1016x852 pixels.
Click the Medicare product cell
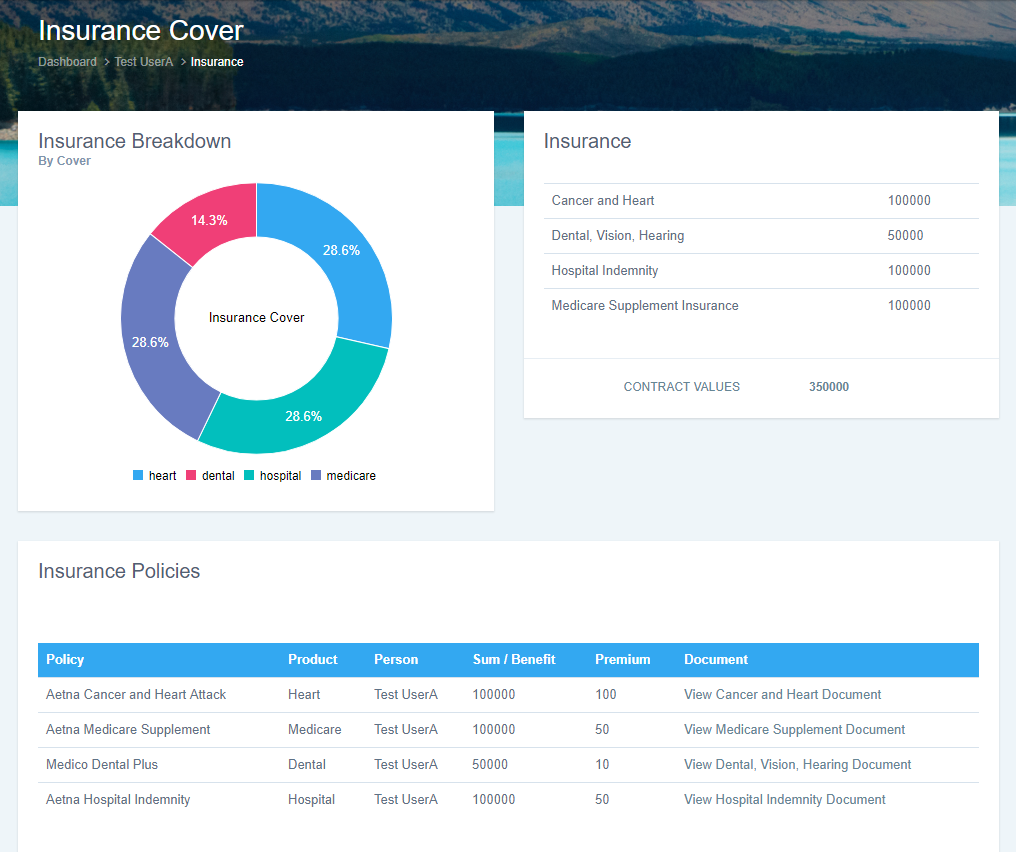click(x=314, y=730)
